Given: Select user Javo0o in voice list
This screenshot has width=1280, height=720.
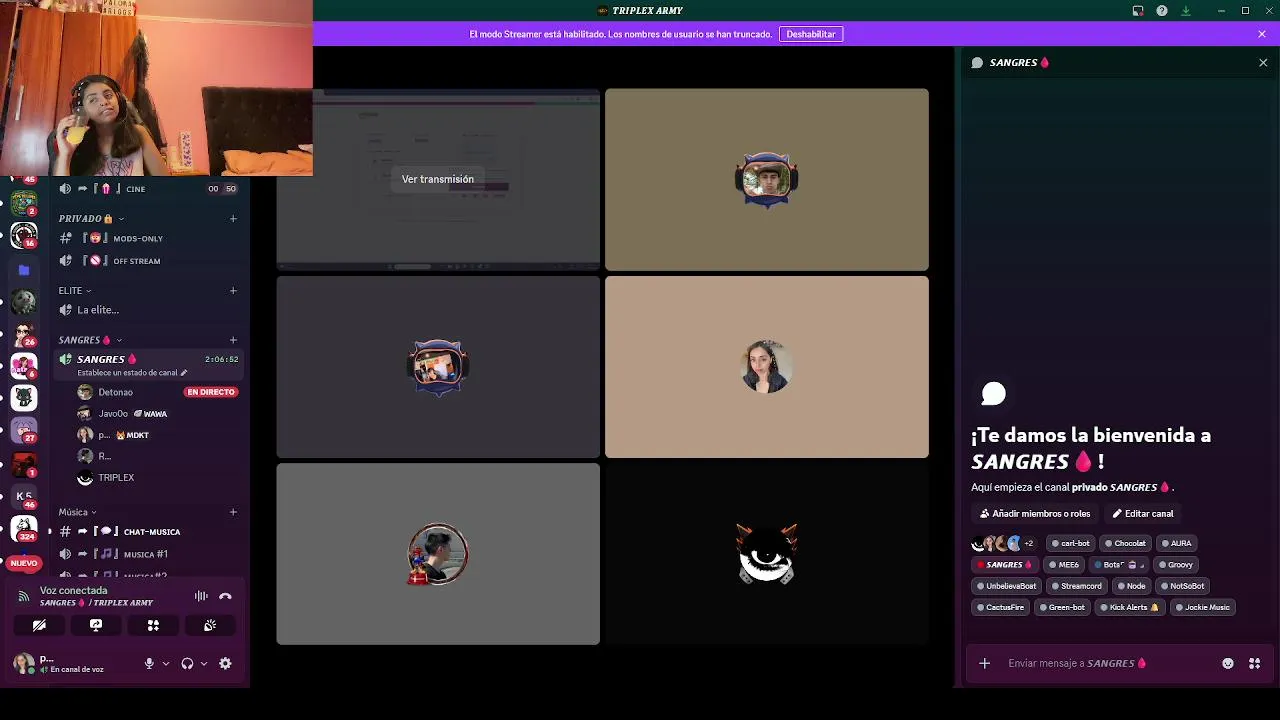Looking at the screenshot, I should (x=113, y=414).
